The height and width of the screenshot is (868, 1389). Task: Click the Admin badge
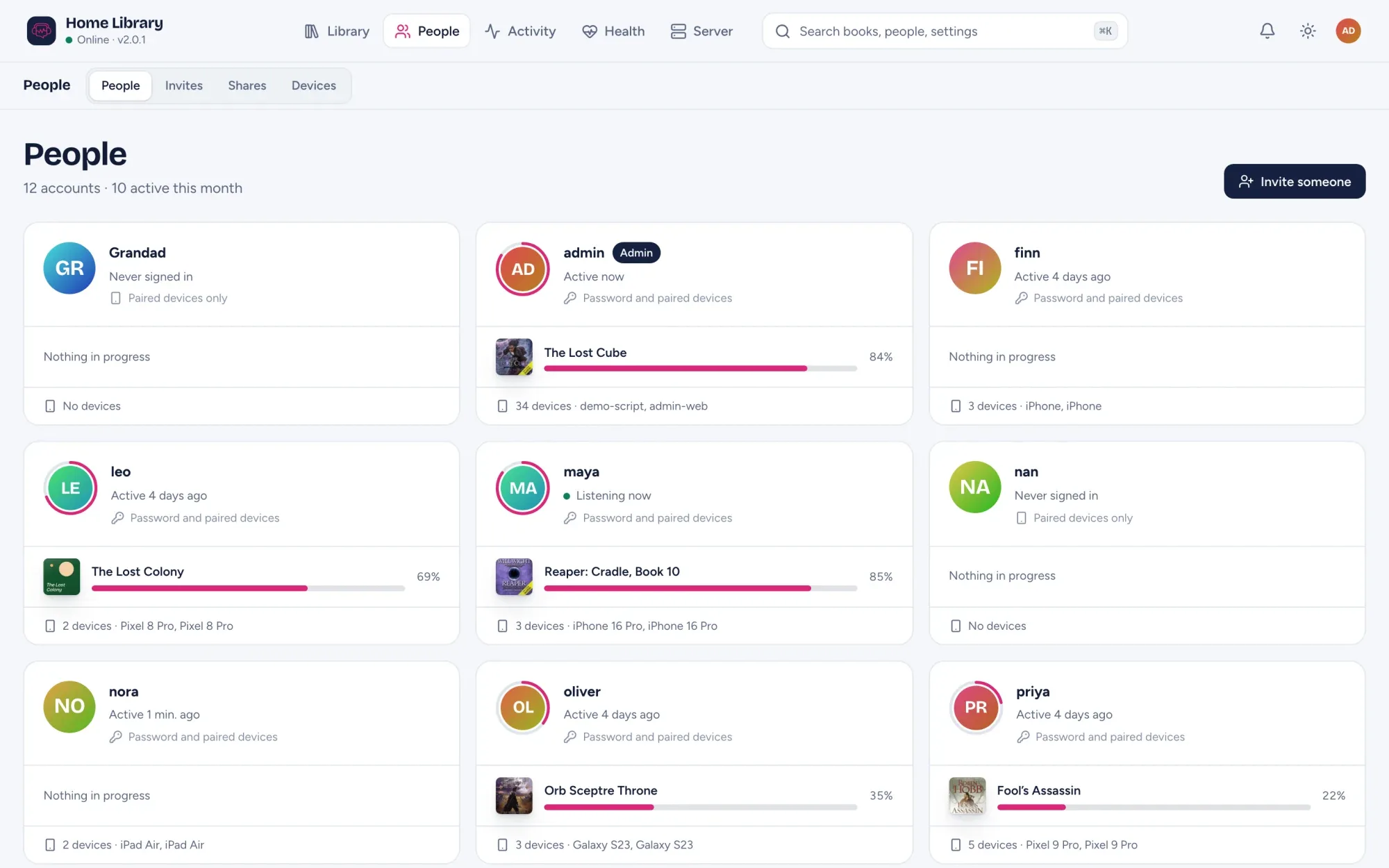(x=636, y=253)
